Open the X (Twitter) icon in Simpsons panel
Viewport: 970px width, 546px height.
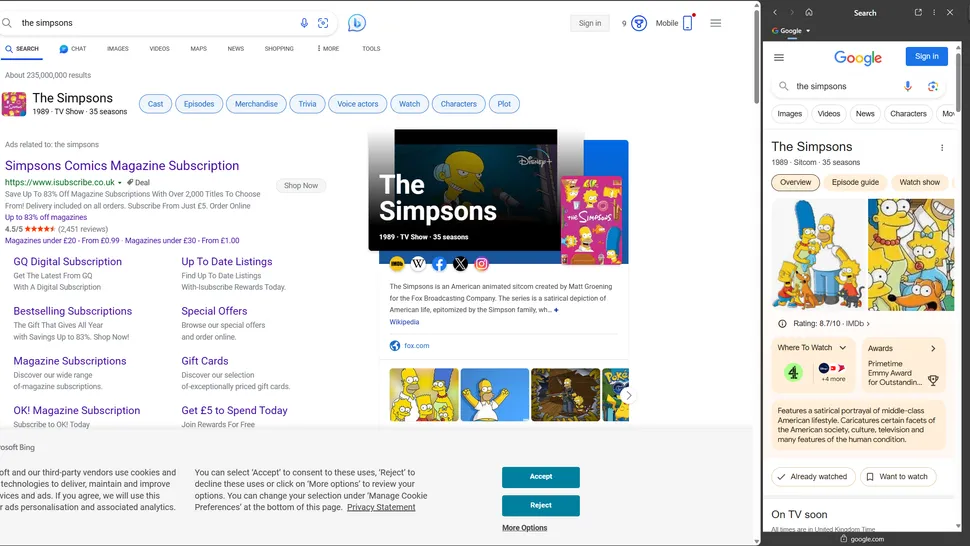click(460, 264)
